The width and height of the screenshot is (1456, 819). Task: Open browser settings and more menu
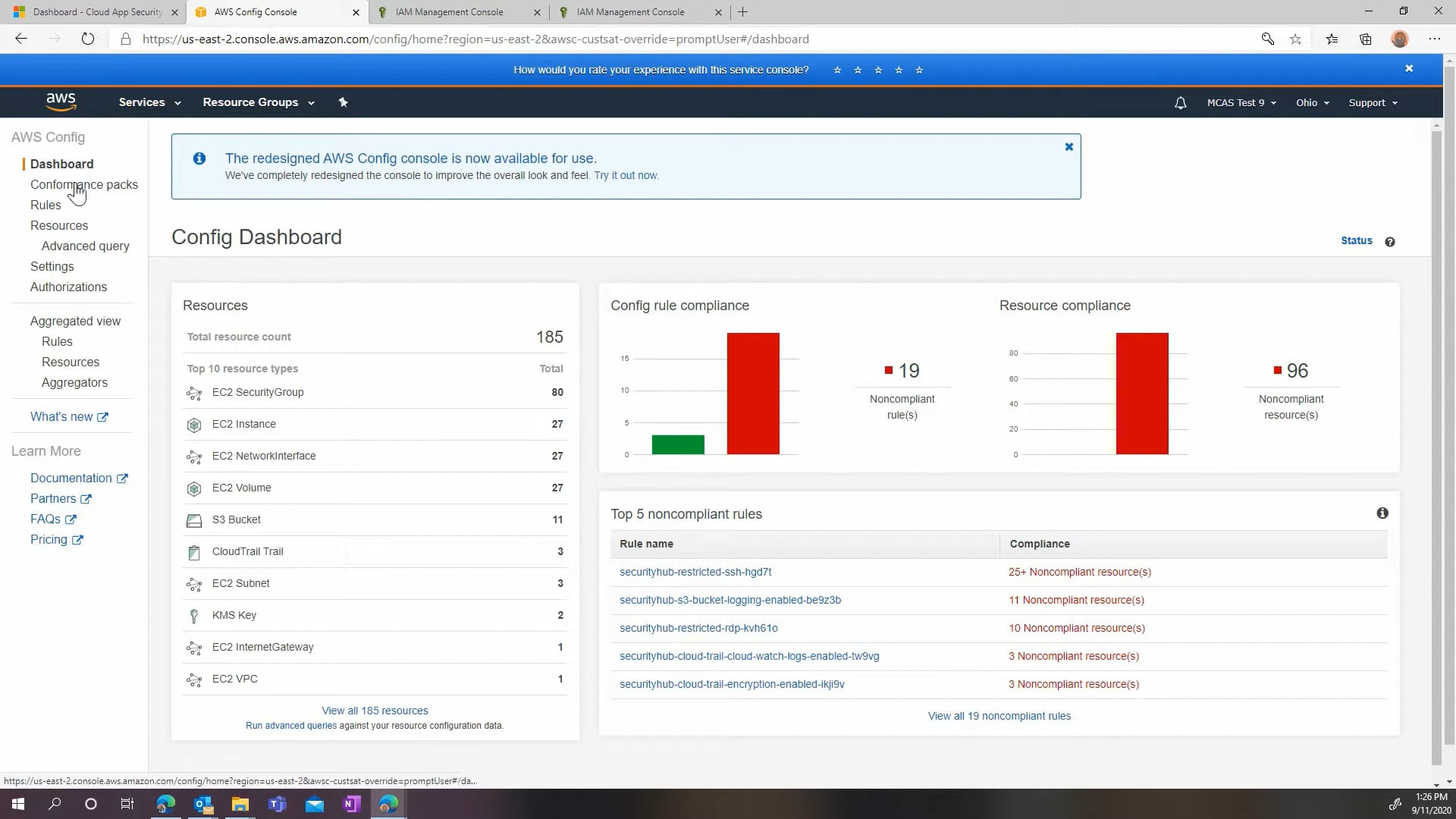(1434, 39)
